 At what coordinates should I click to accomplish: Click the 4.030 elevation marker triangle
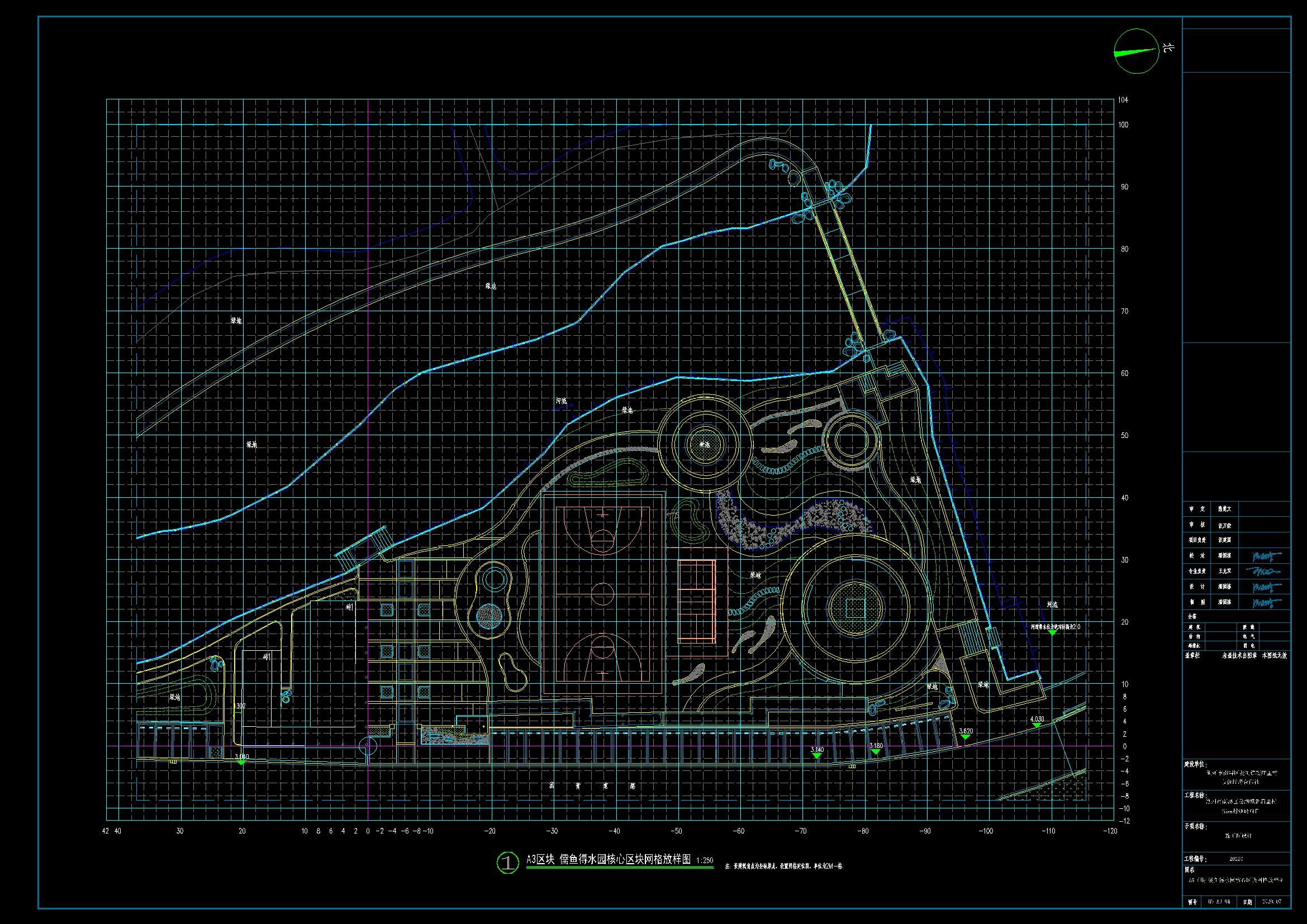click(x=1037, y=726)
